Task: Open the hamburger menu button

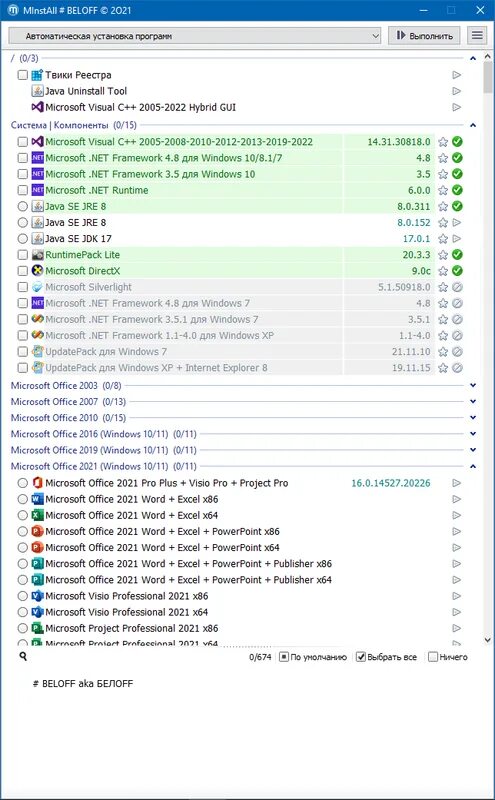Action: tap(477, 35)
